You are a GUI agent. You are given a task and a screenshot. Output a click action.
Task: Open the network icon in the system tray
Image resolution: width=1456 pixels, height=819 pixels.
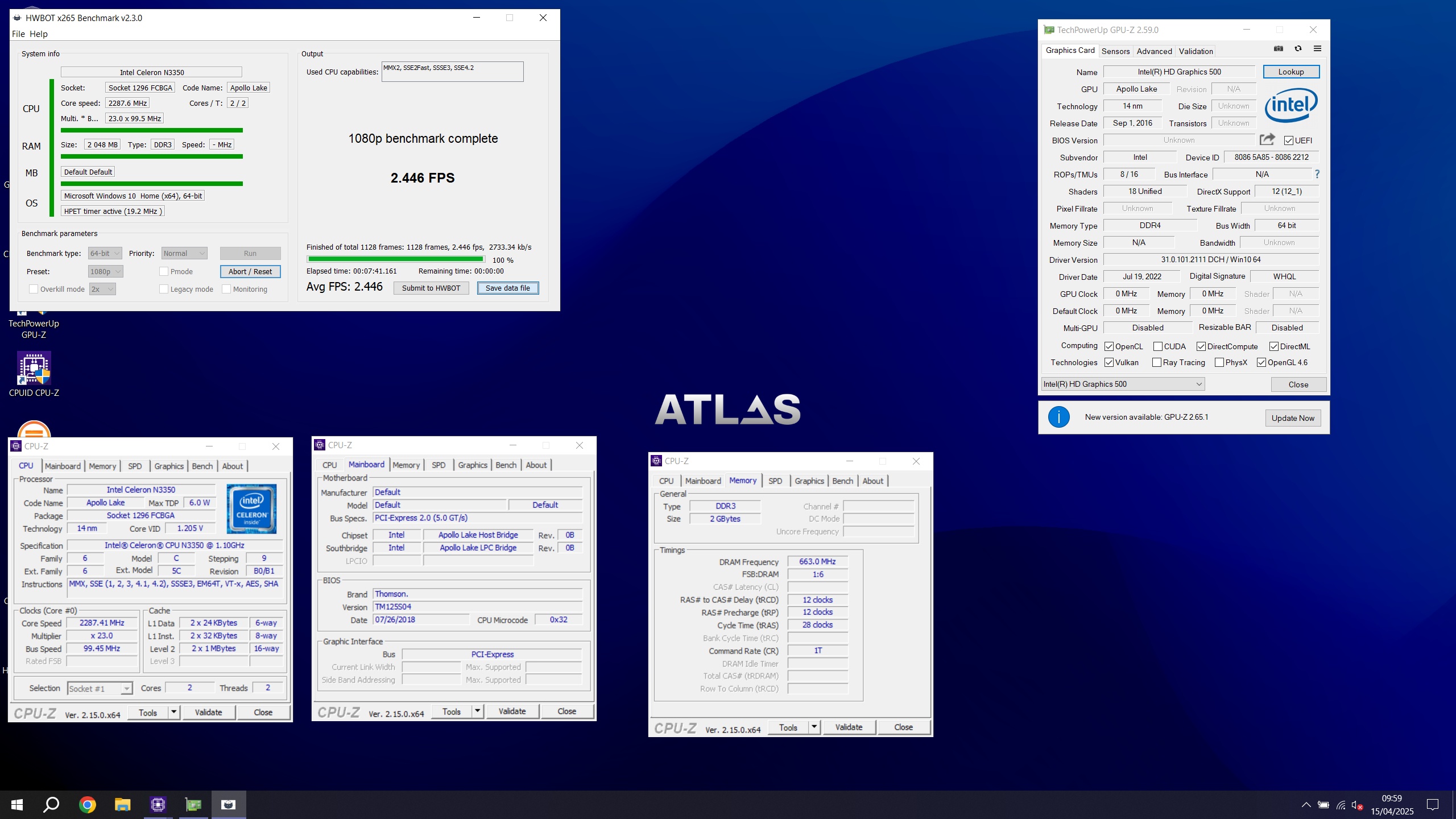pos(1341,805)
